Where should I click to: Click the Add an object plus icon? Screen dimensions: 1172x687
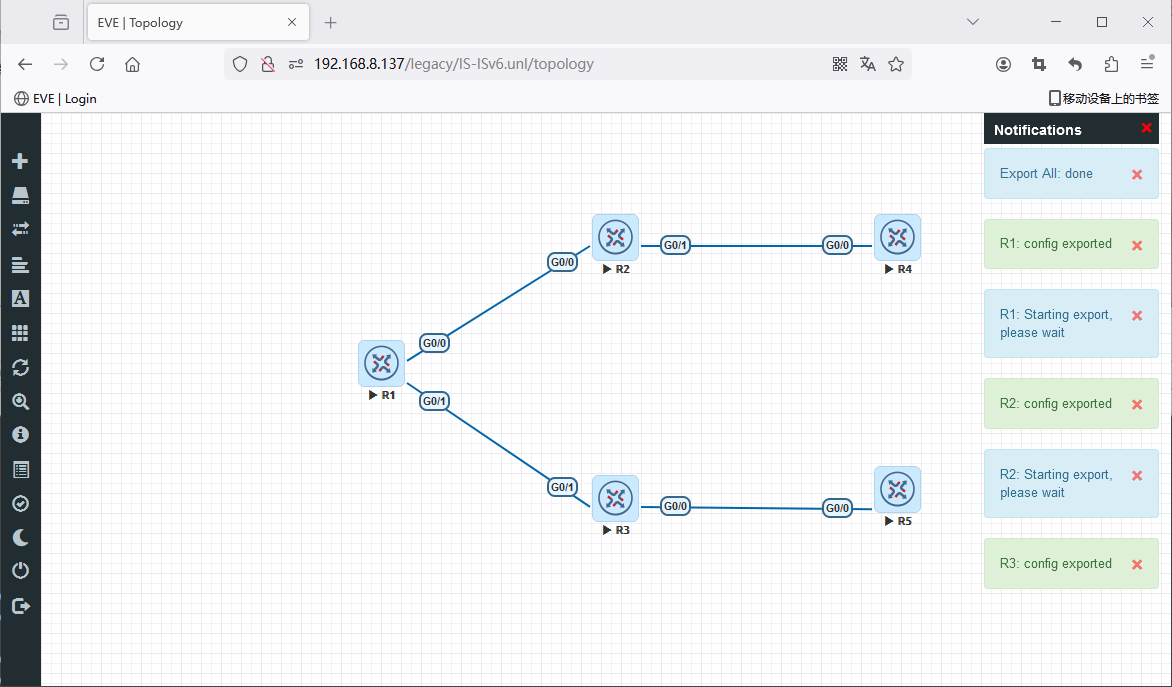click(20, 161)
